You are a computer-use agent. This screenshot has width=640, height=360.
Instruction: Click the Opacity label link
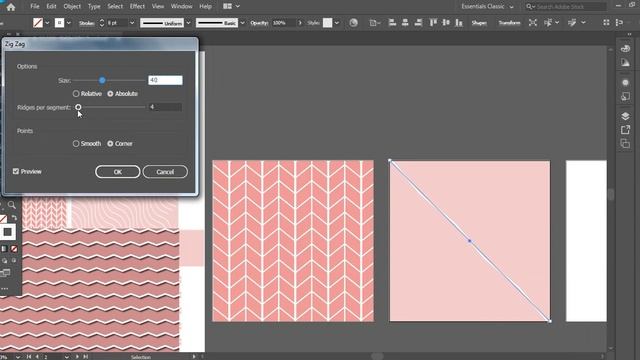(x=259, y=23)
